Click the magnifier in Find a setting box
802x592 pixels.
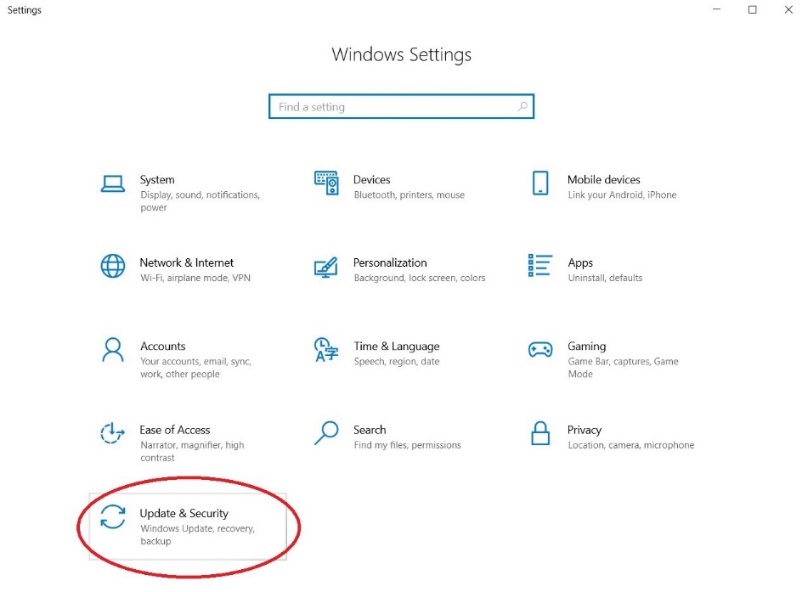tap(522, 106)
